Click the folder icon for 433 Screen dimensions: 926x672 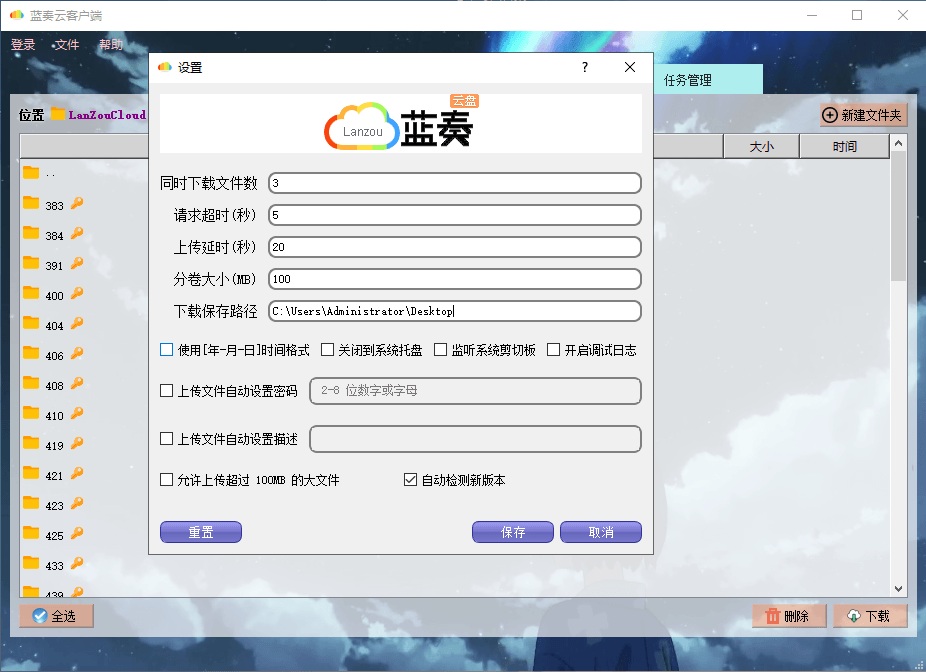pos(31,563)
